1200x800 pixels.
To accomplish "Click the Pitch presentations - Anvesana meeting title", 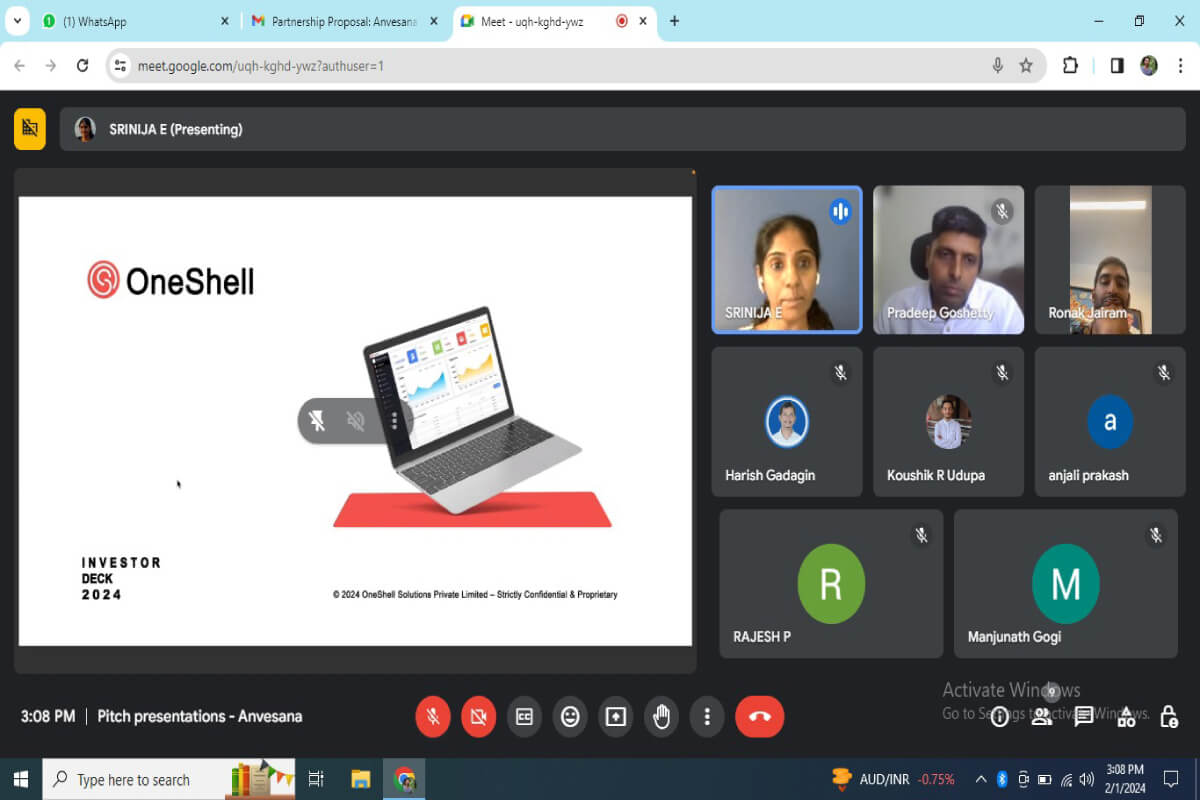I will coord(200,716).
